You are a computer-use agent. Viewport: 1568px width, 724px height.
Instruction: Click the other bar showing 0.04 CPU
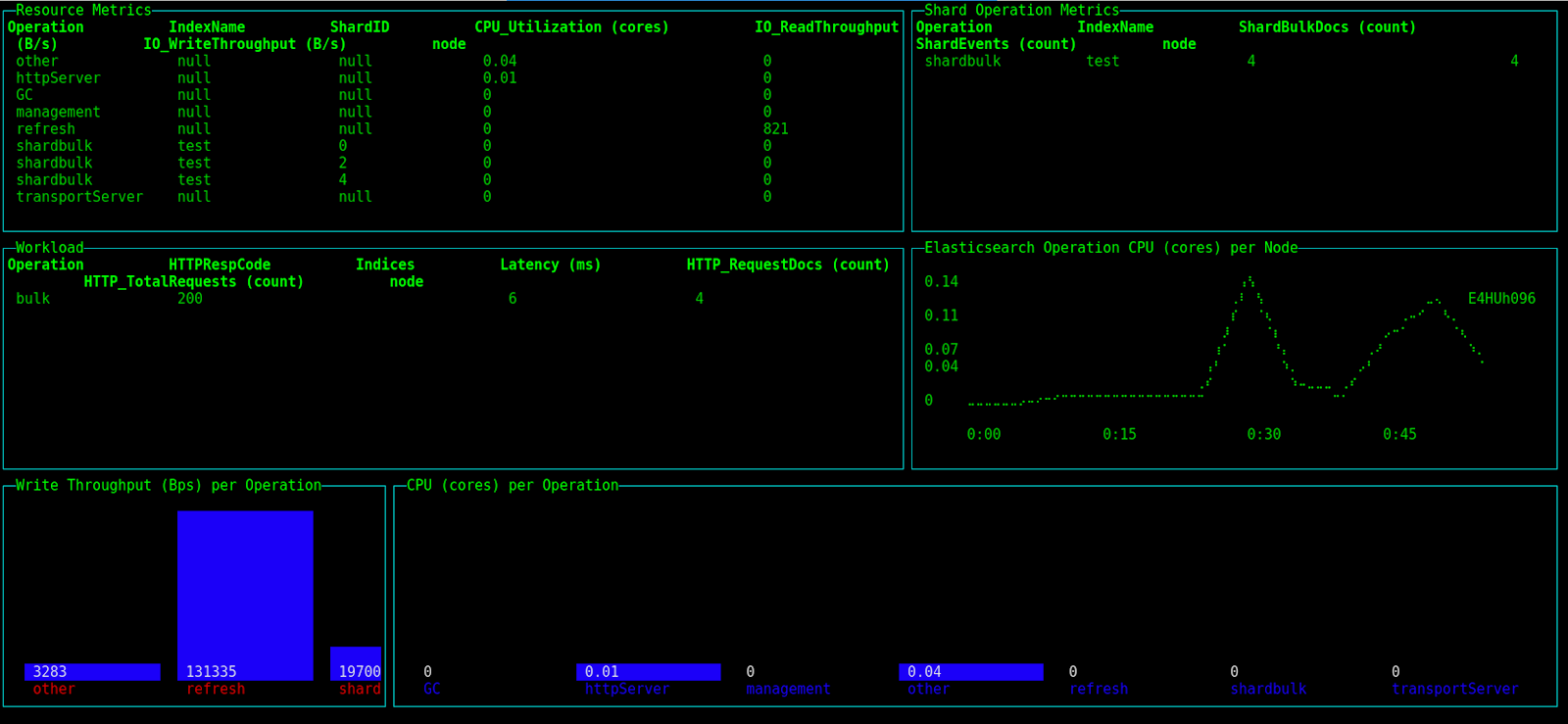(971, 672)
